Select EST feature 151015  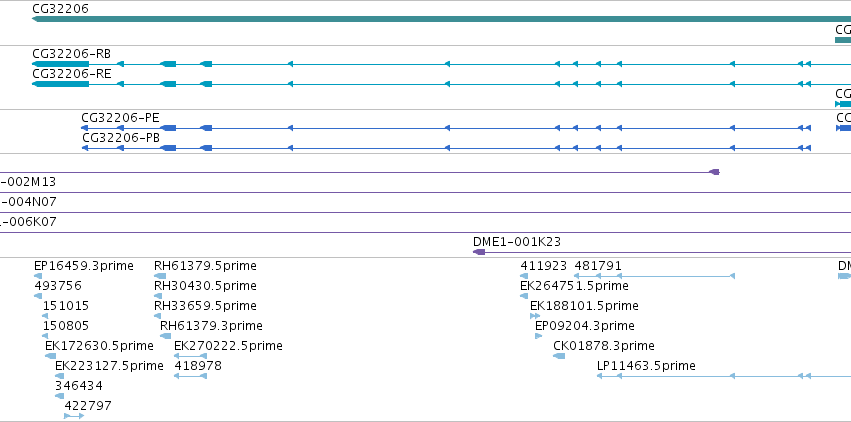66,306
